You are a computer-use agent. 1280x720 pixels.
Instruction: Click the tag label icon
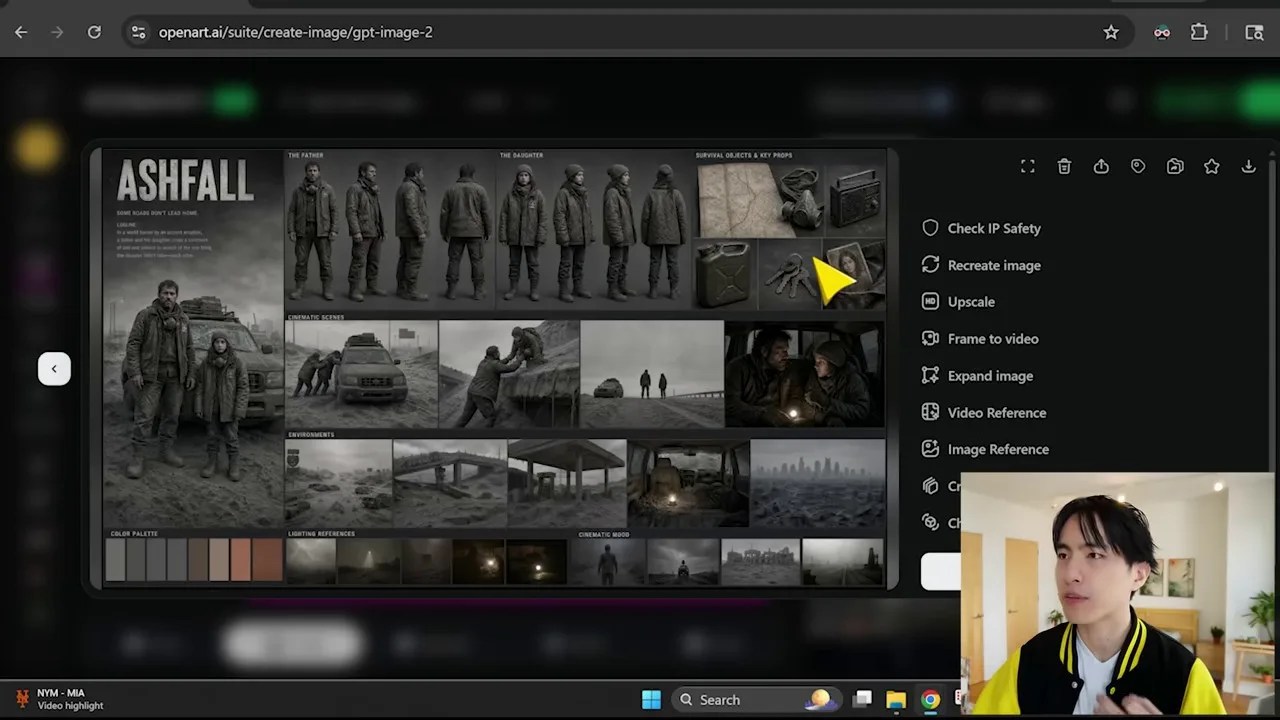click(x=1138, y=167)
